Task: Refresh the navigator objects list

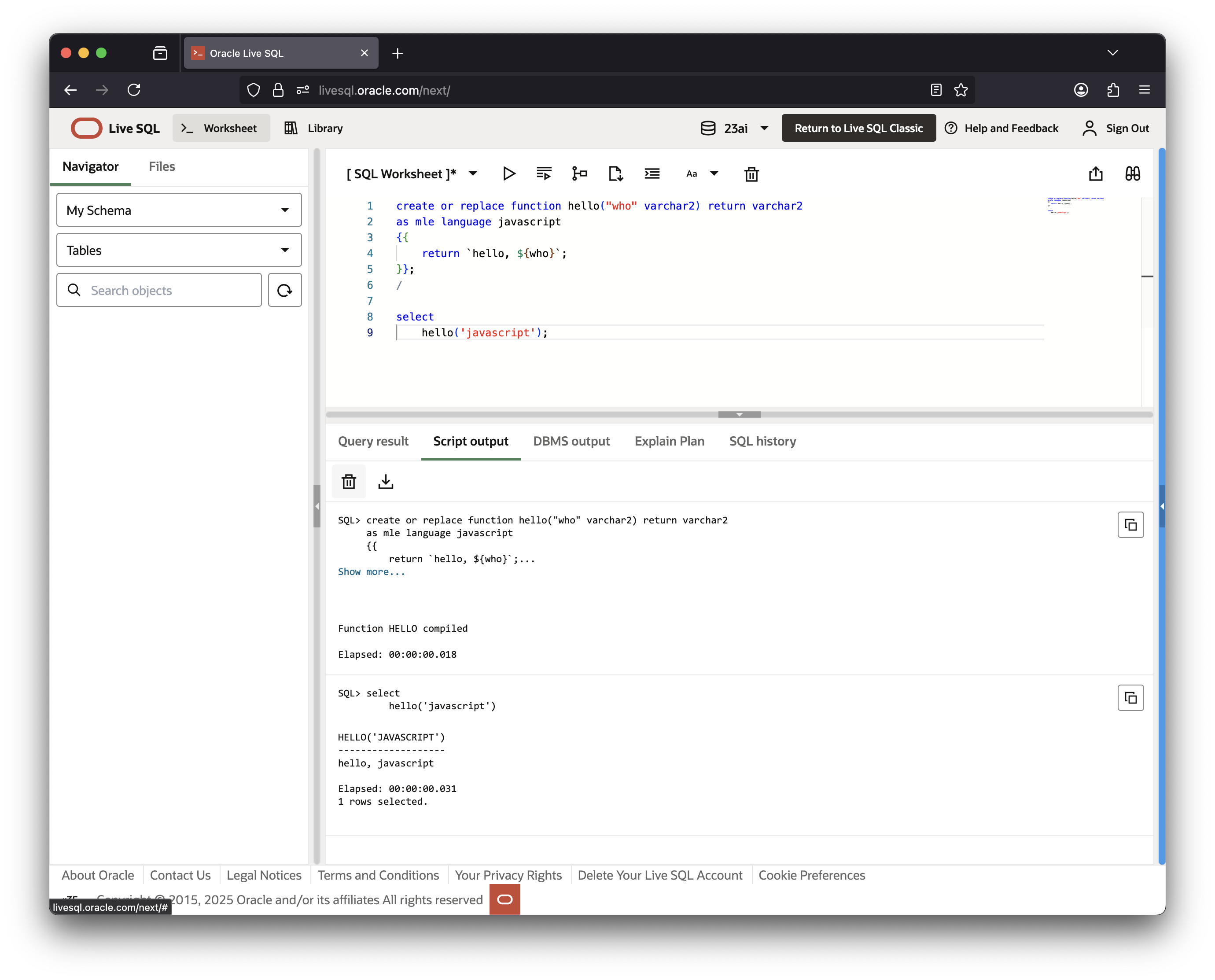Action: (284, 290)
